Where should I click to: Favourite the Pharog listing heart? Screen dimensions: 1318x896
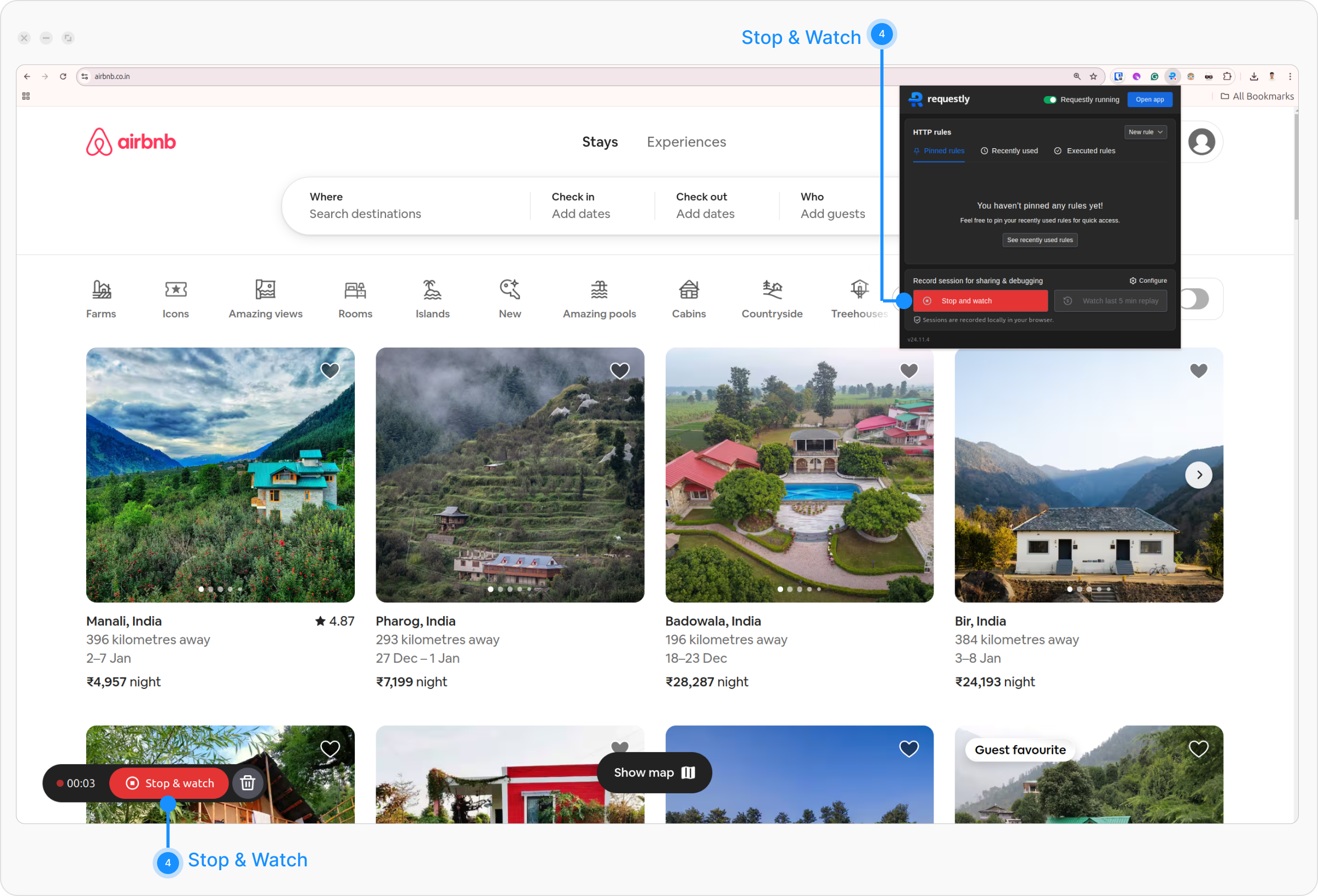point(619,370)
